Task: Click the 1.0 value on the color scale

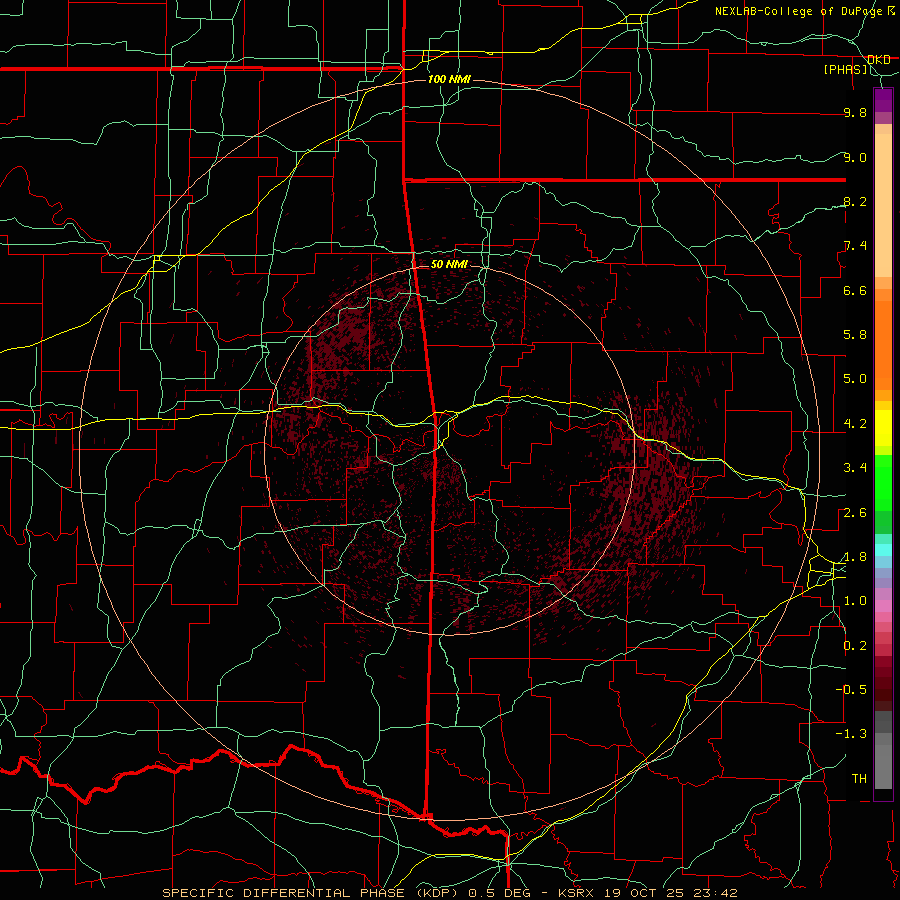Action: point(855,601)
